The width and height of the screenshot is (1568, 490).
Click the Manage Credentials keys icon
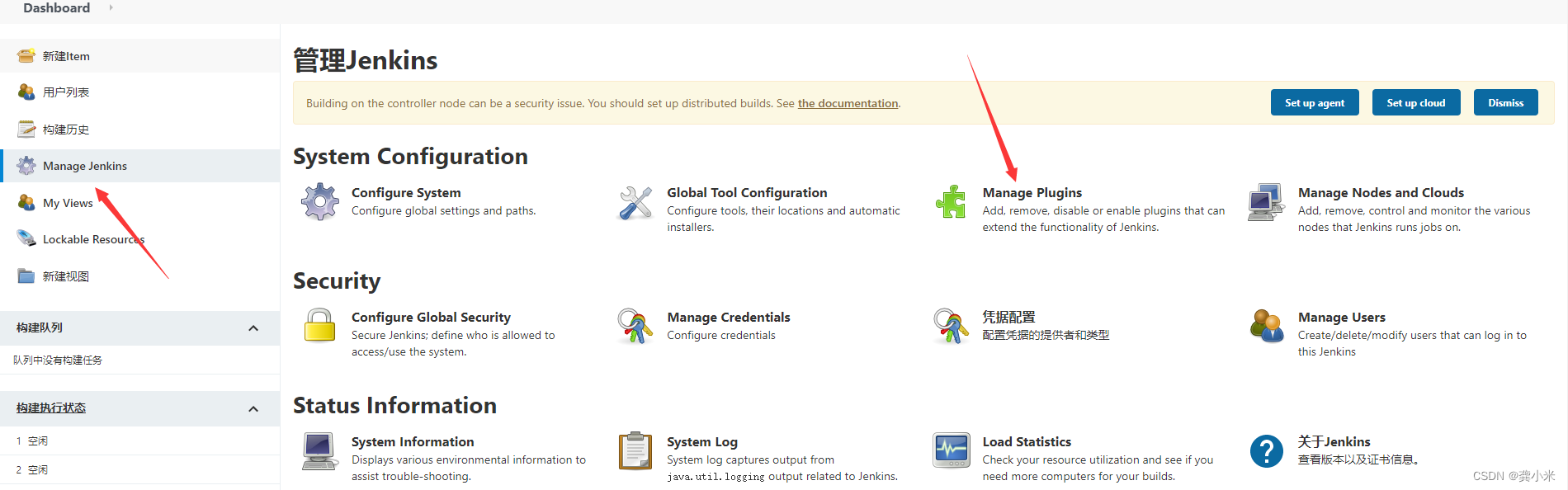(635, 326)
